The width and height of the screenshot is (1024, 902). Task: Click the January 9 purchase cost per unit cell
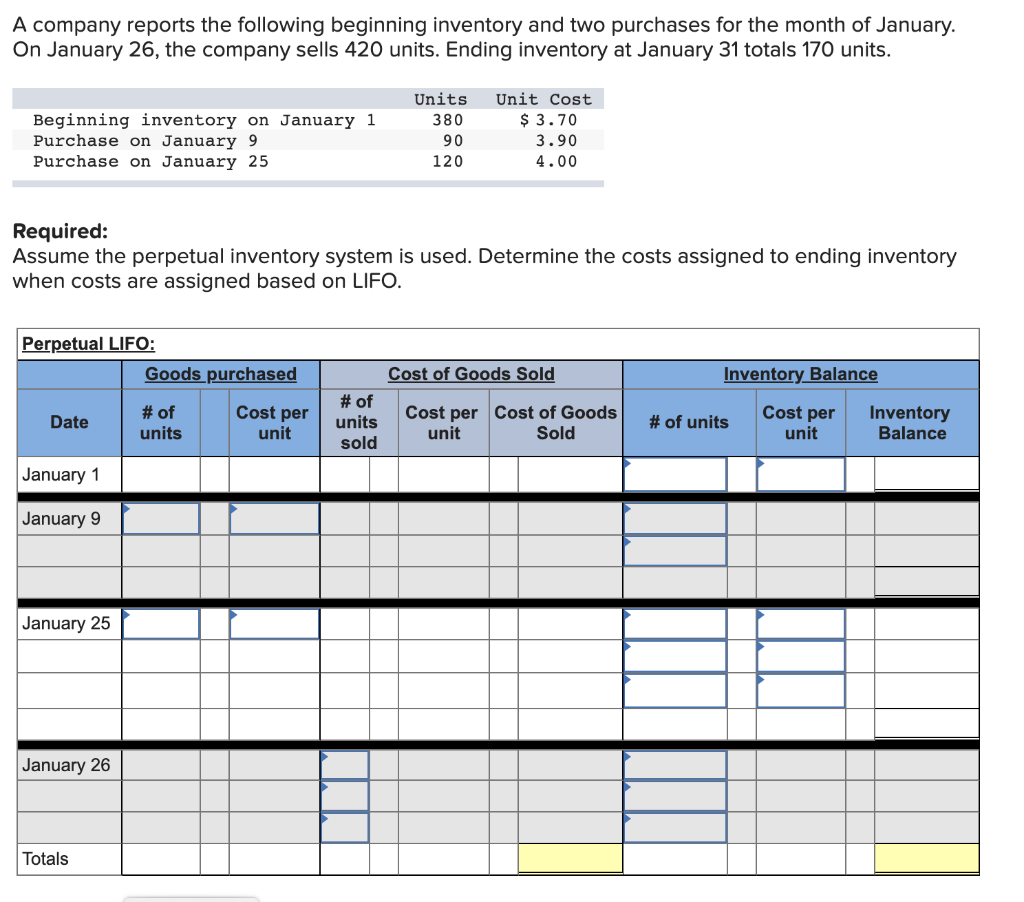[273, 518]
